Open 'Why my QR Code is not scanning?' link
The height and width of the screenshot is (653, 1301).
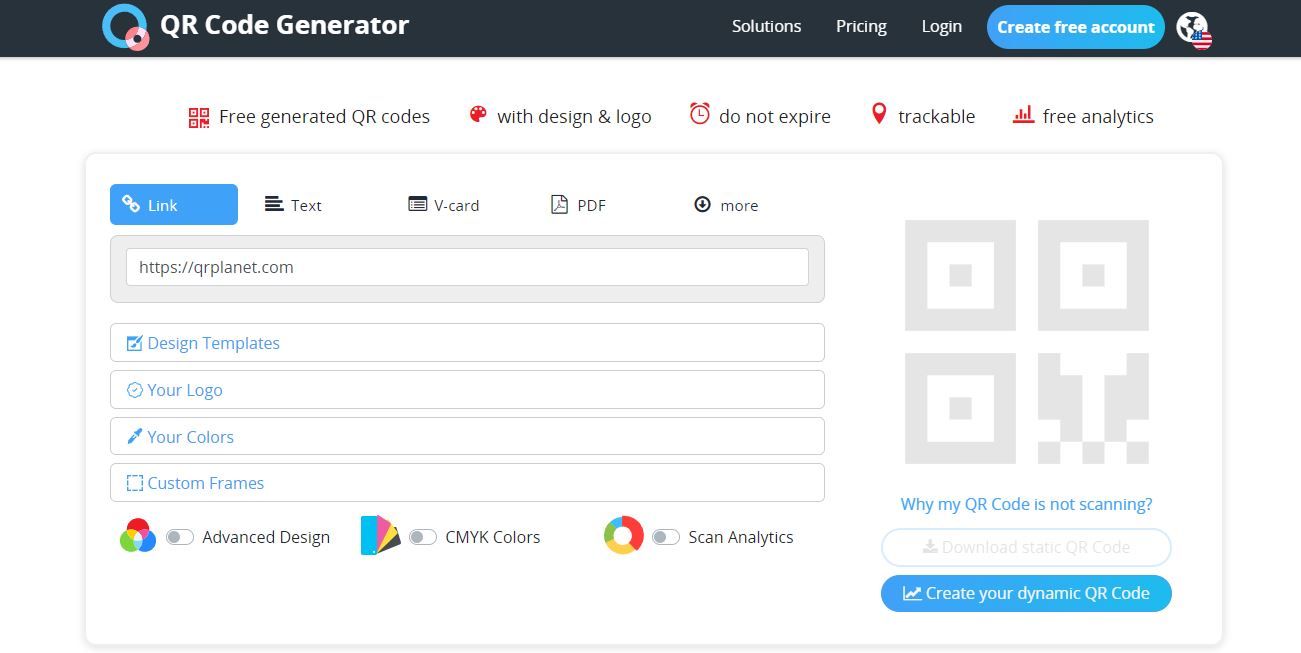click(1025, 504)
